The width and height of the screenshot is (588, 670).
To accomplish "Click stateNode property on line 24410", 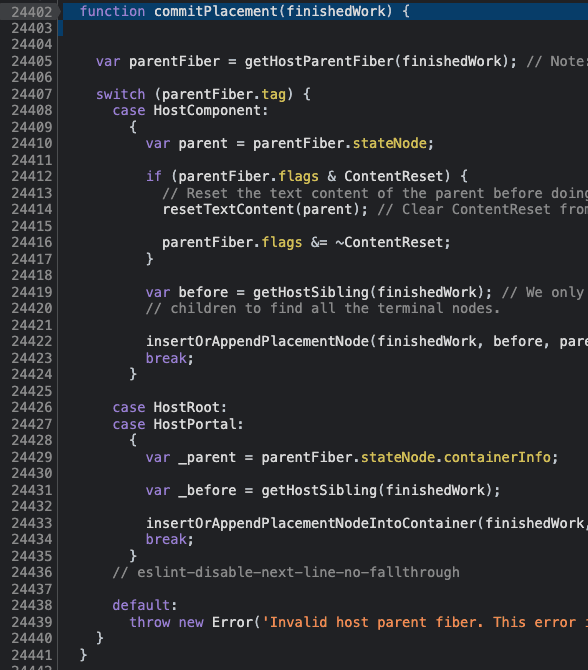I will tap(389, 143).
